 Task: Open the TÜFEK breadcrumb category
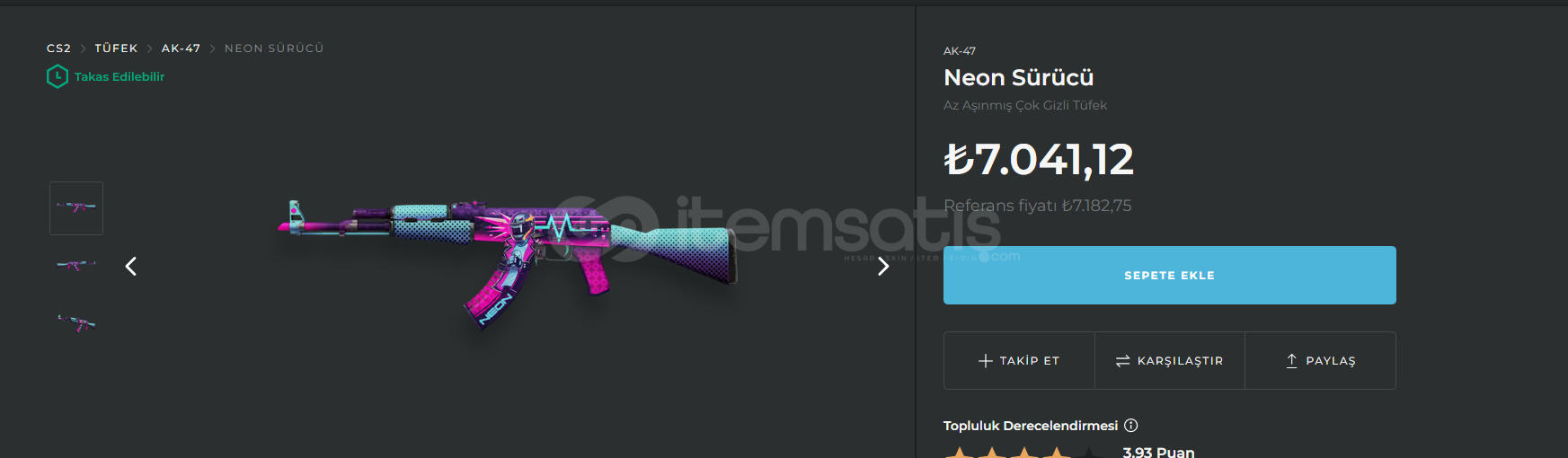click(116, 48)
